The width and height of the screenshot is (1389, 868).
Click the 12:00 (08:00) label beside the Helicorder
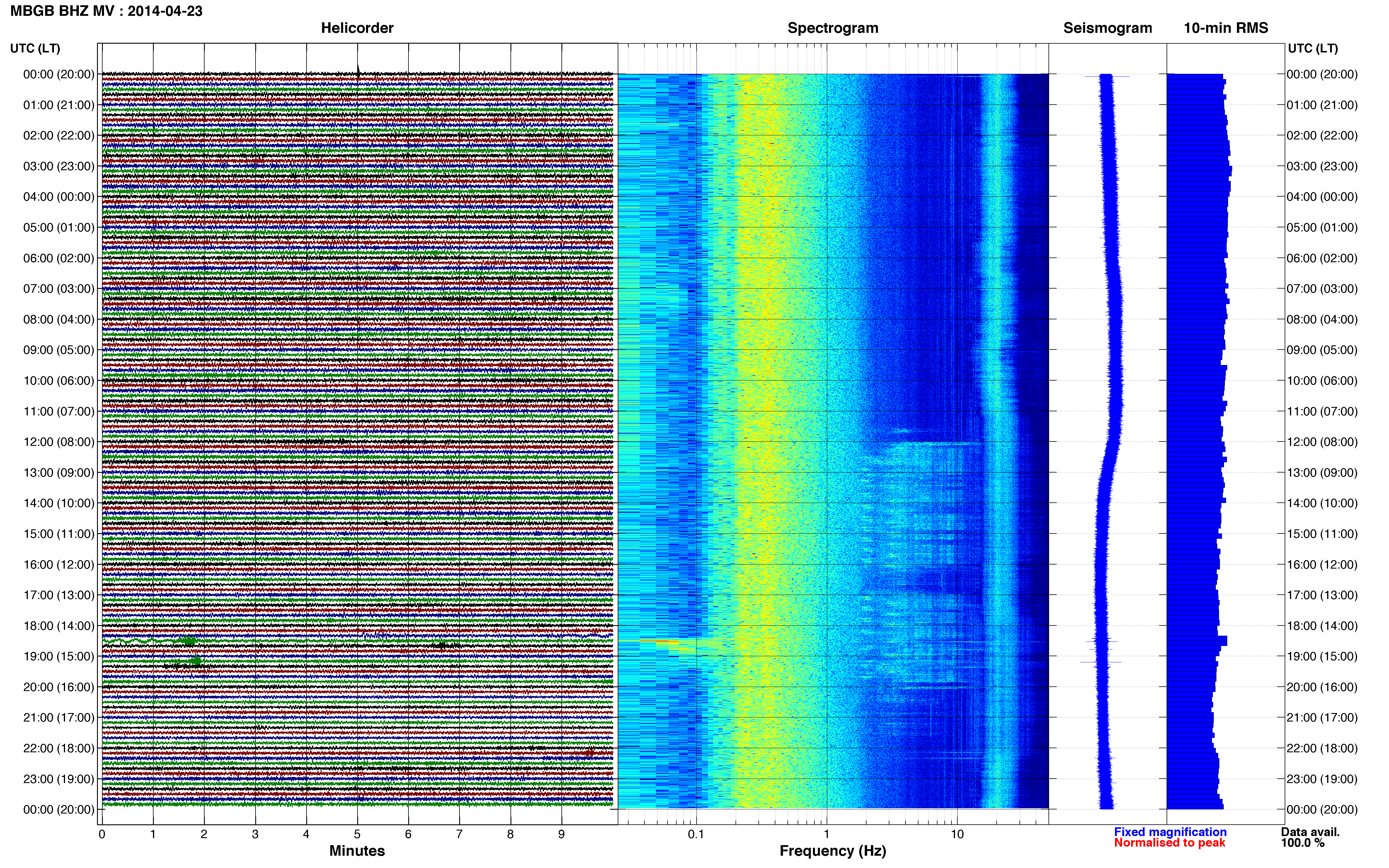59,442
